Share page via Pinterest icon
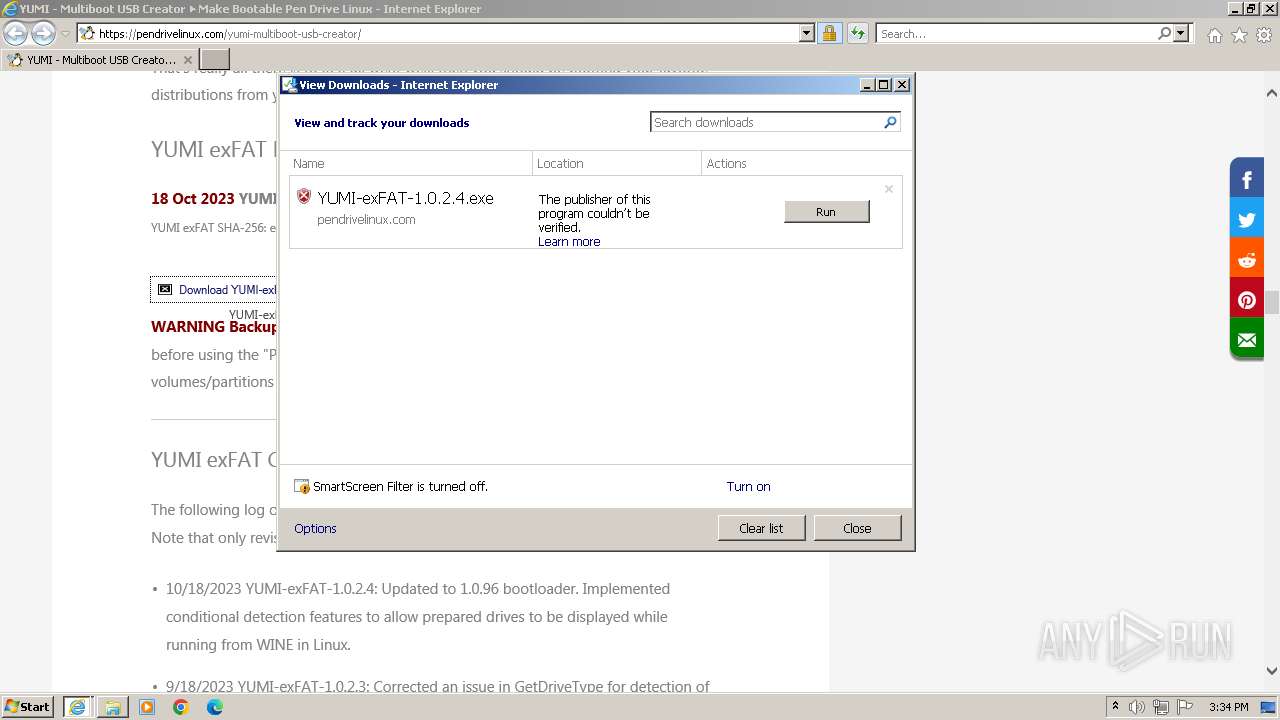Screen dimensions: 1280x720 (x=1247, y=300)
